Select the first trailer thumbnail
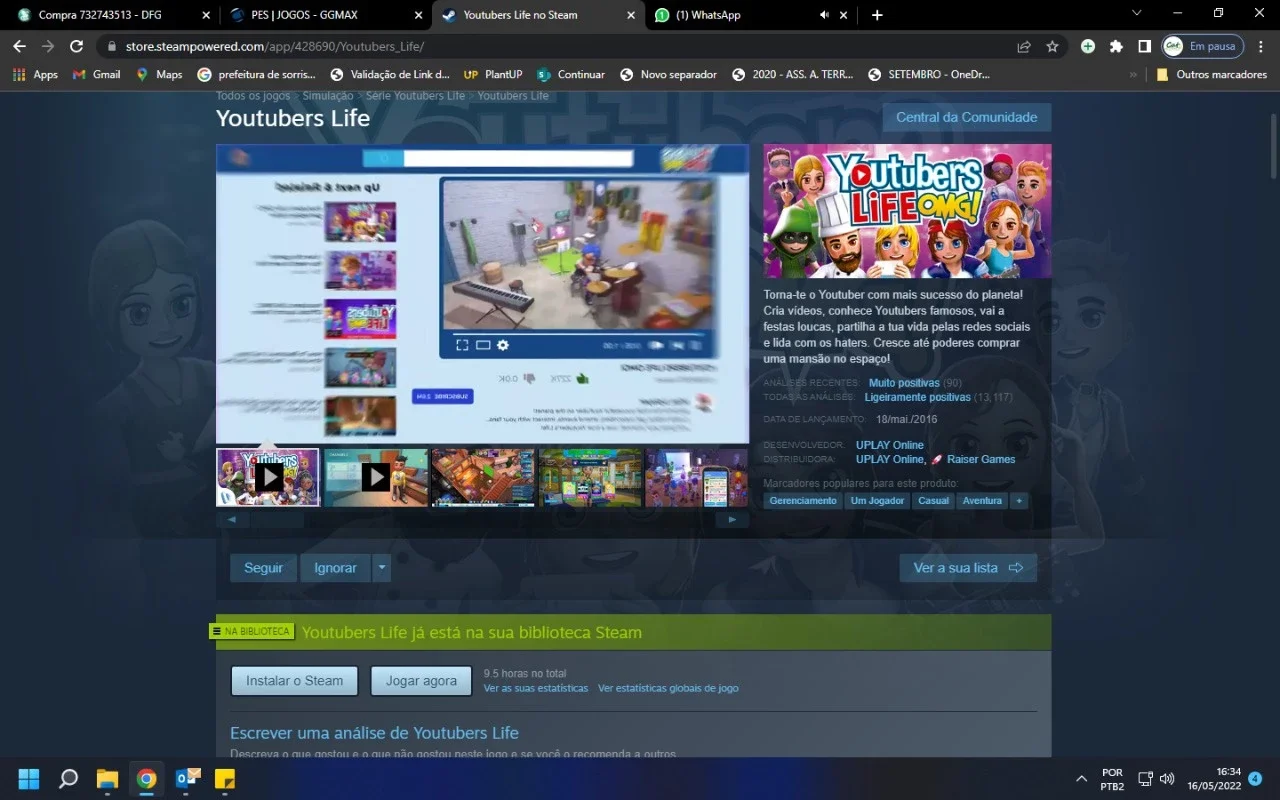Viewport: 1280px width, 800px height. click(x=268, y=477)
